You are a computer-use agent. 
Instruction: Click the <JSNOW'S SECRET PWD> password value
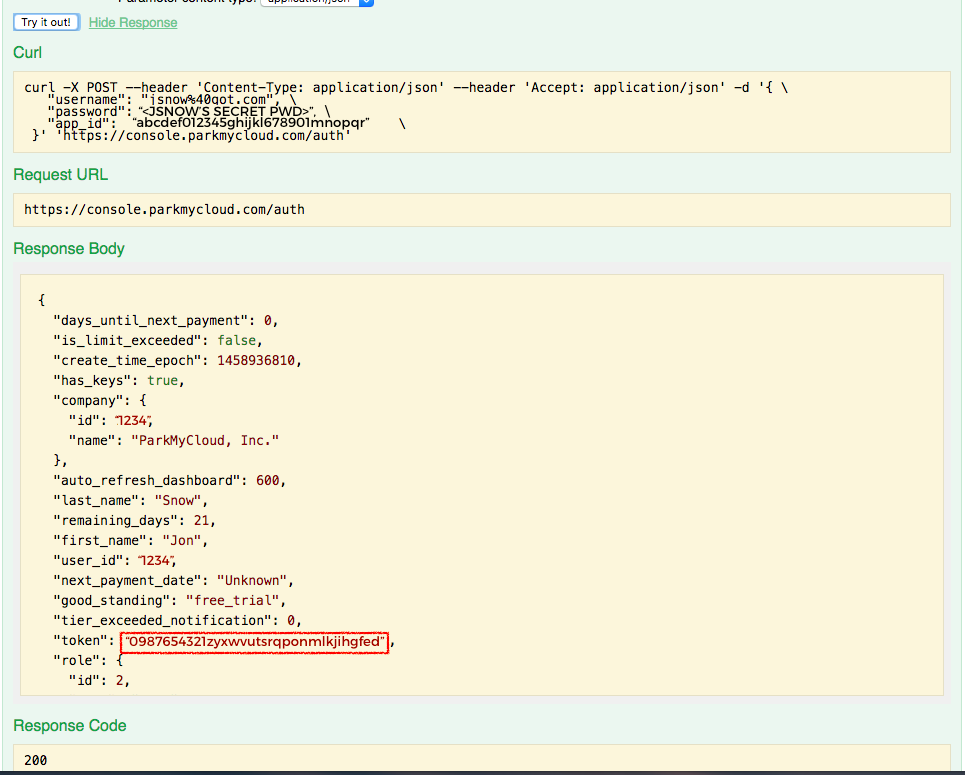click(226, 111)
